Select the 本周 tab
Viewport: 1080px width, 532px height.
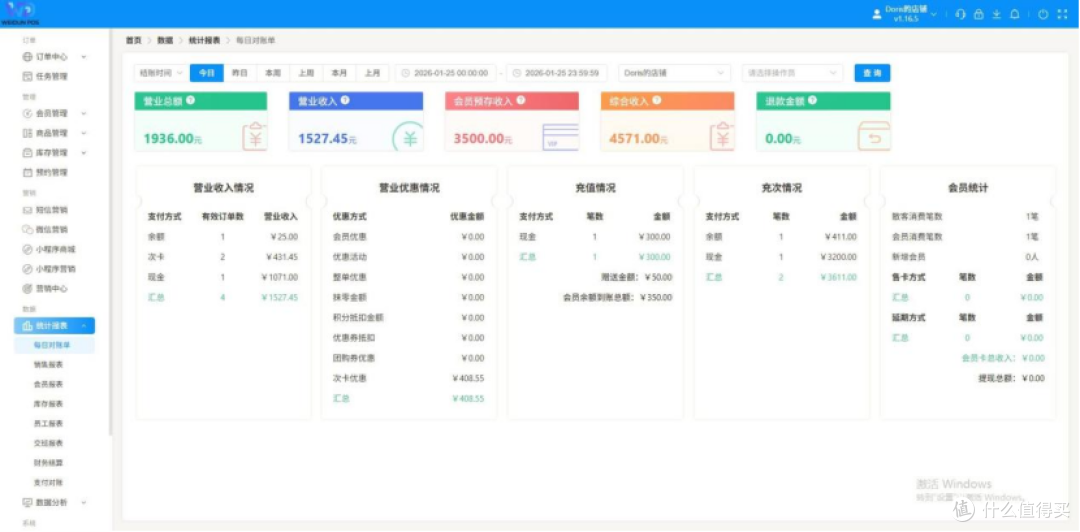[x=273, y=73]
